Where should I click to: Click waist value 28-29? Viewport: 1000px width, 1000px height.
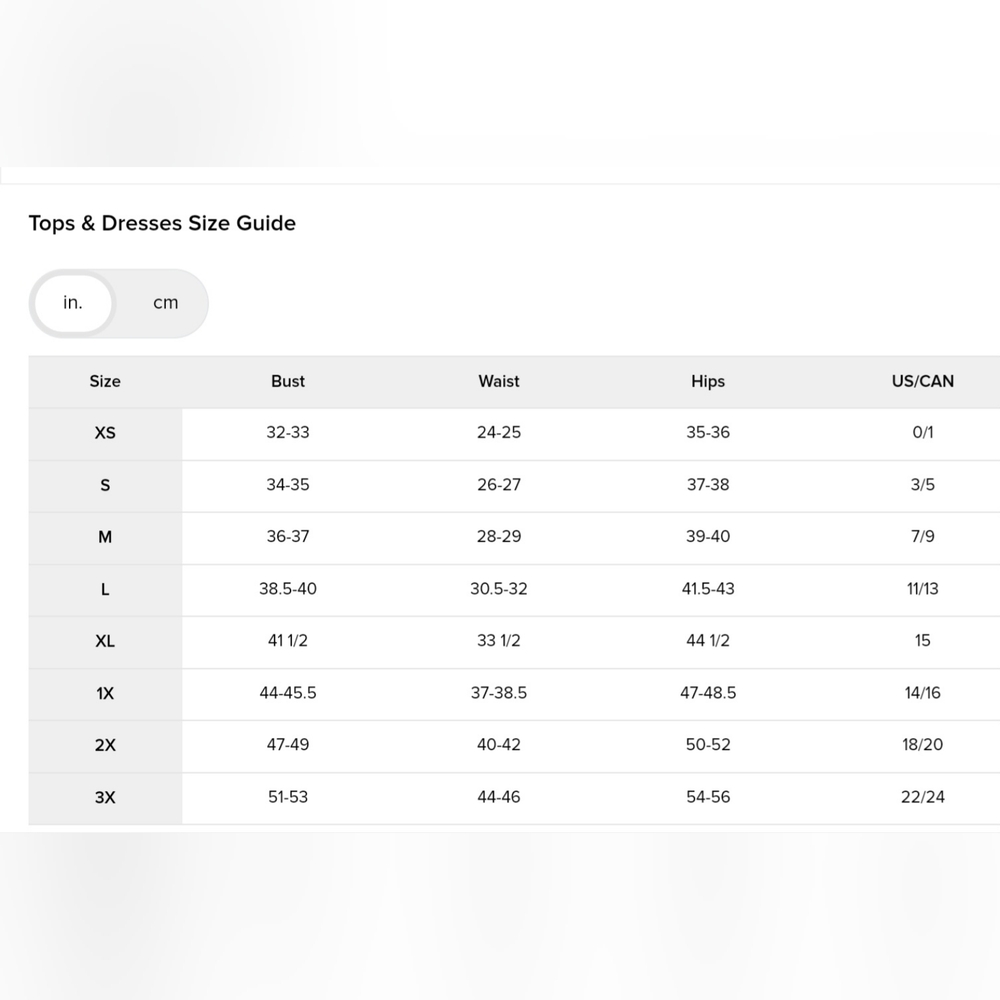[499, 536]
